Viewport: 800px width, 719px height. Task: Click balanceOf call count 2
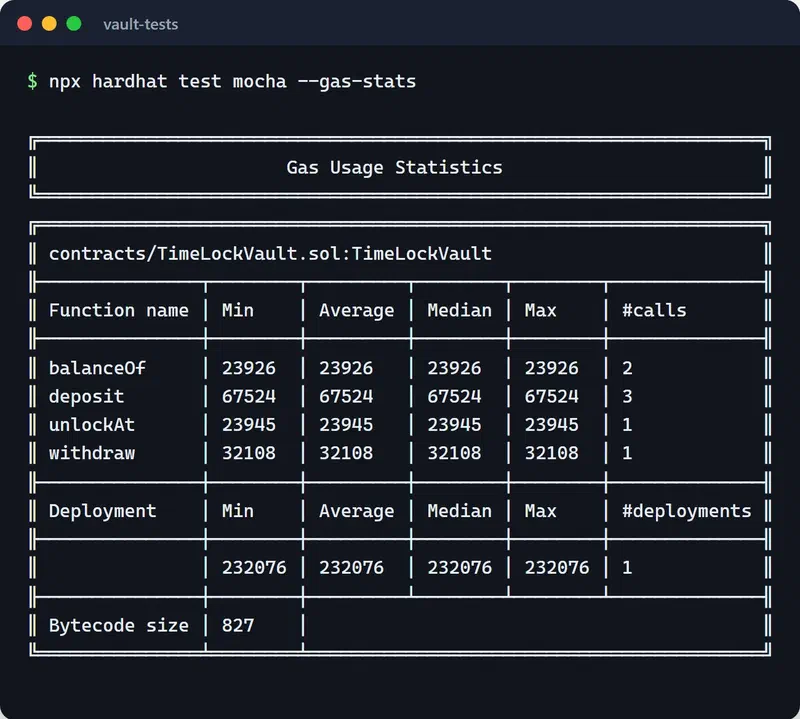click(x=627, y=368)
